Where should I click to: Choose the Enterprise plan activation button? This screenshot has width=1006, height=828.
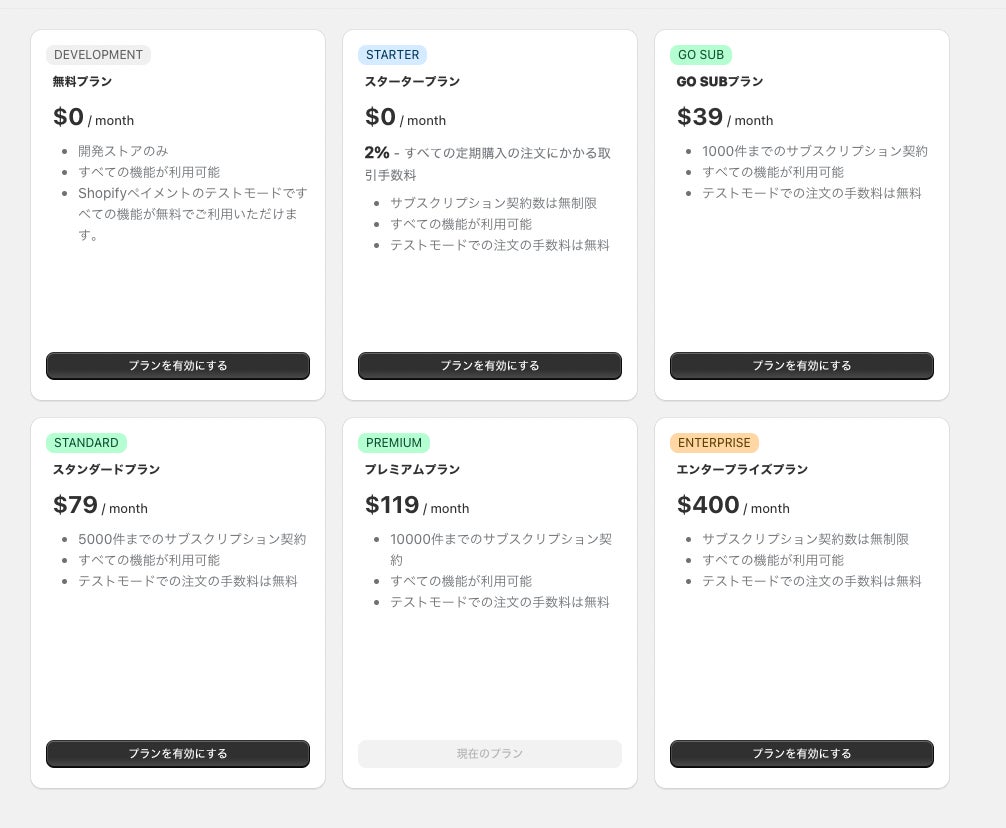tap(802, 754)
